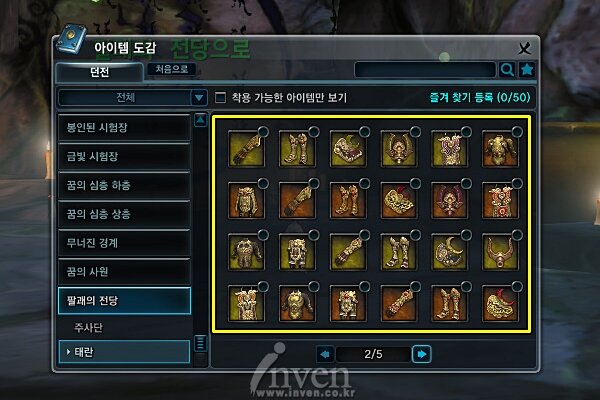
Task: Expand the '태란' tree entry
Action: (124, 352)
